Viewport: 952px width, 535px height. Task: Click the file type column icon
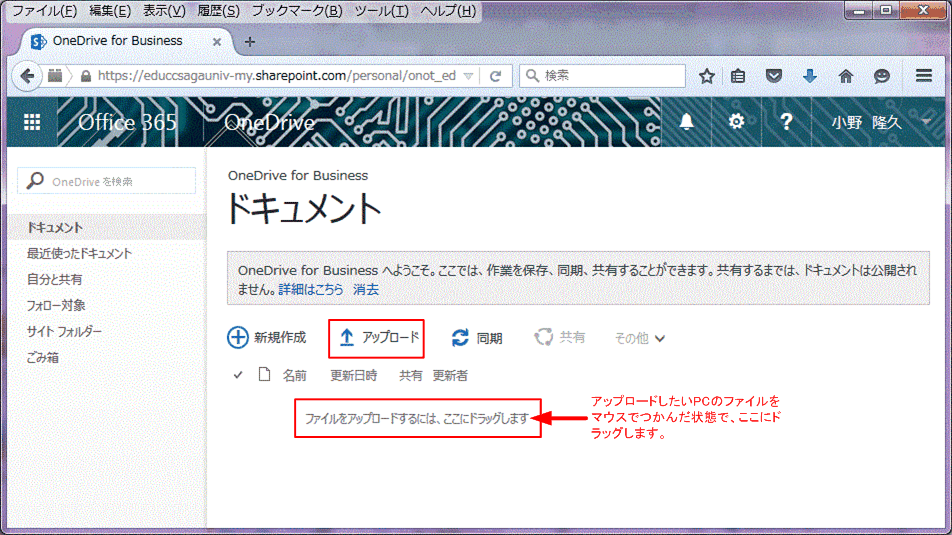(264, 374)
